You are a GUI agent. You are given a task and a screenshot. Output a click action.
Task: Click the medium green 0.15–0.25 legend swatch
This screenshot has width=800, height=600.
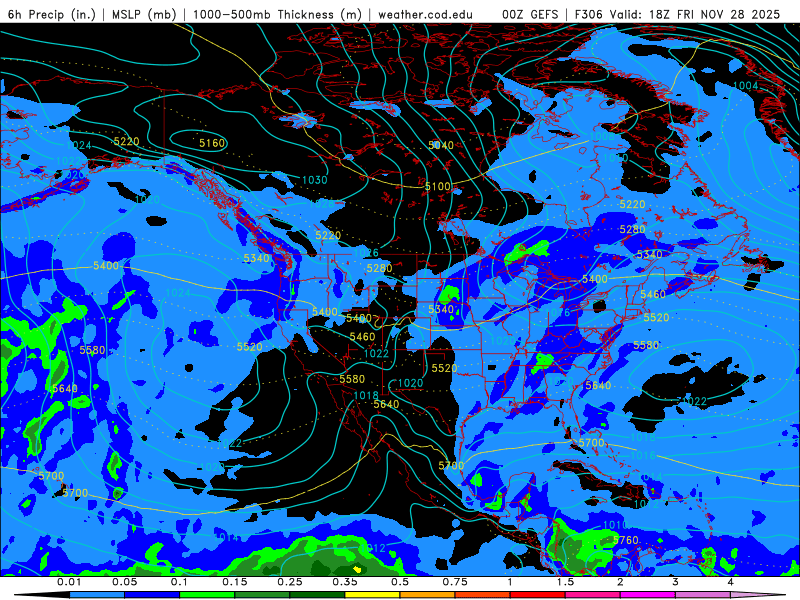coord(262,595)
